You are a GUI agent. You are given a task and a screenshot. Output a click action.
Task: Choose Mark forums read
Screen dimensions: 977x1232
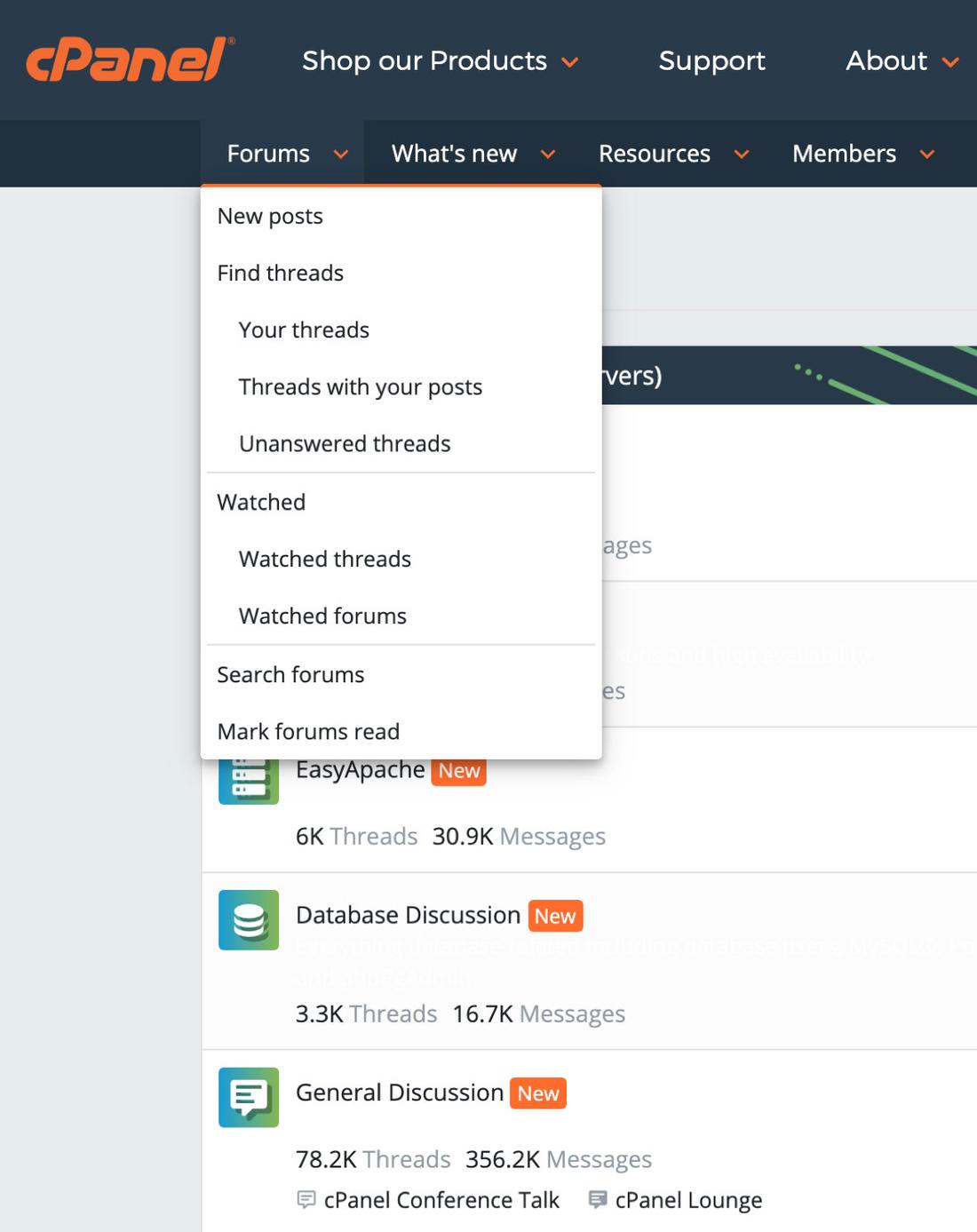[x=307, y=730]
